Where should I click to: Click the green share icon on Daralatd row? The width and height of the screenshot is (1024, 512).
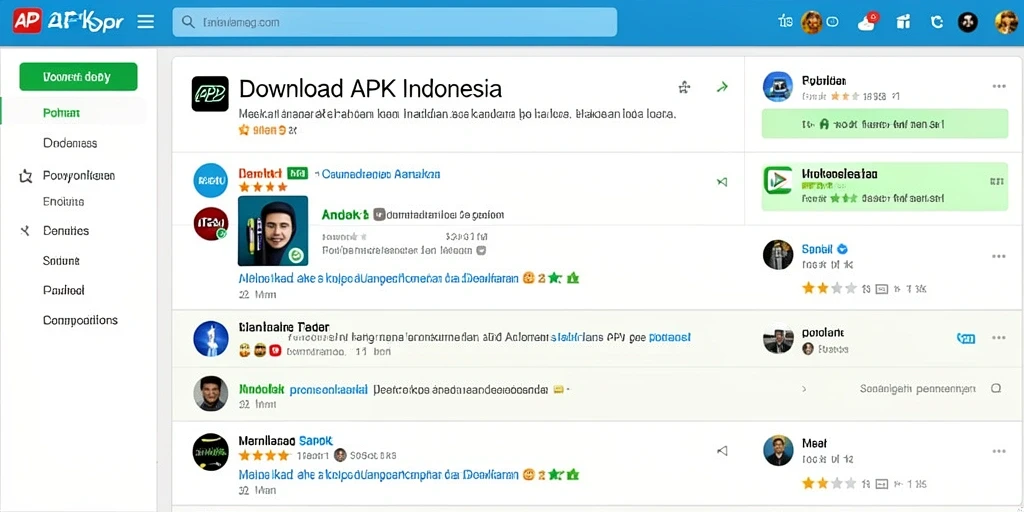point(722,182)
